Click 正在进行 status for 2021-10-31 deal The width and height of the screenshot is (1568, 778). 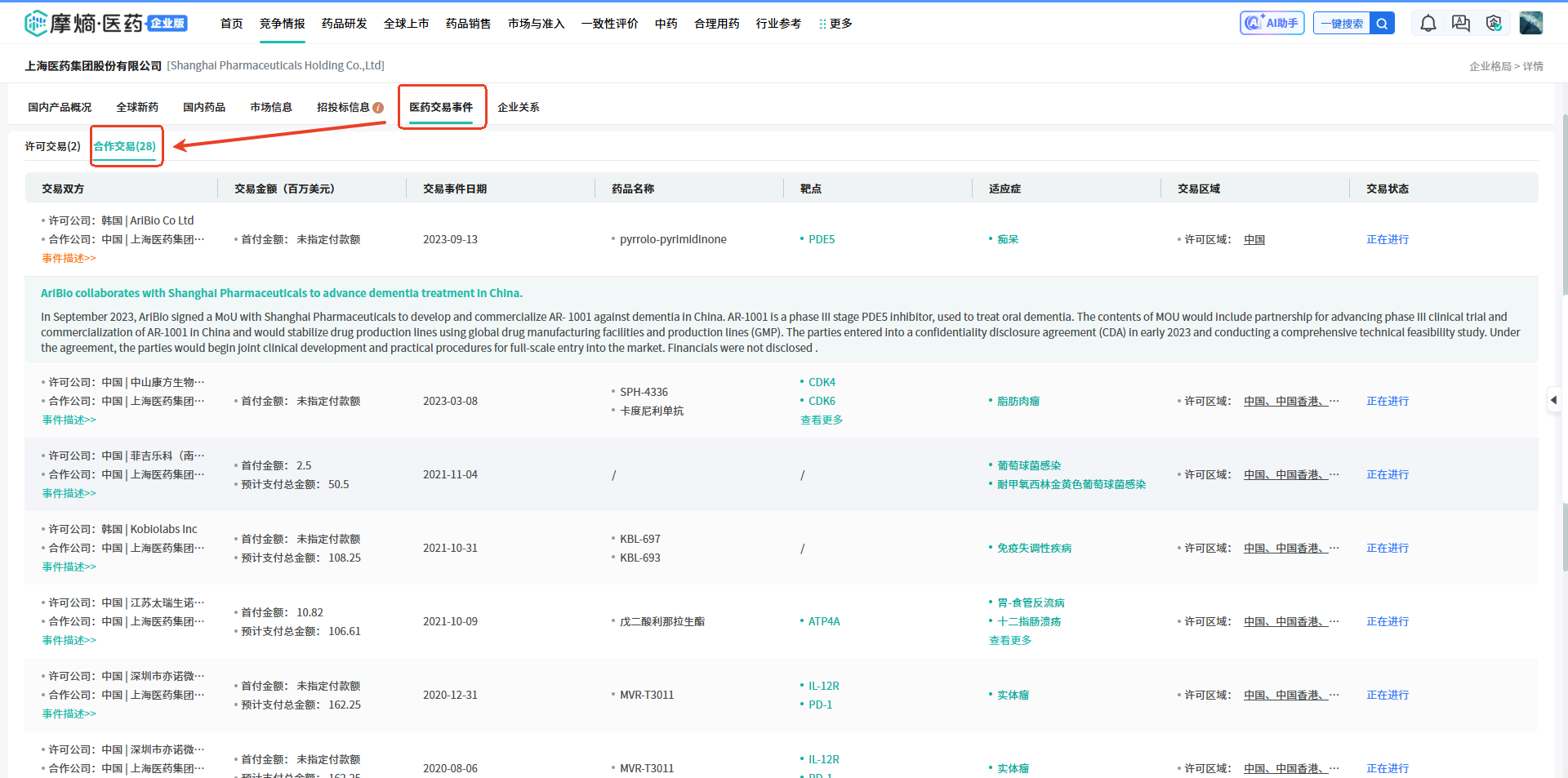1388,548
